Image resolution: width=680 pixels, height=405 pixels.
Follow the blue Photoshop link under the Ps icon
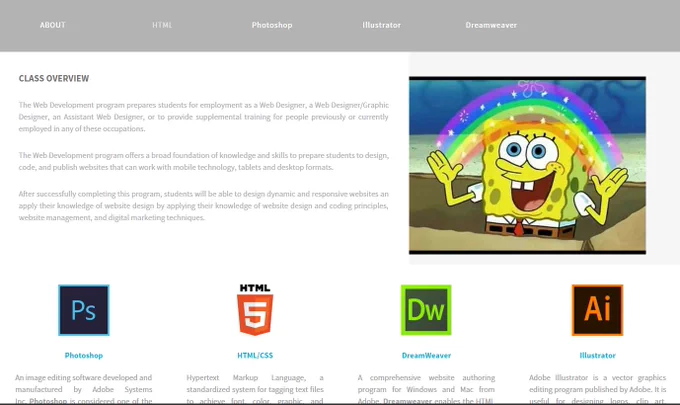[84, 355]
